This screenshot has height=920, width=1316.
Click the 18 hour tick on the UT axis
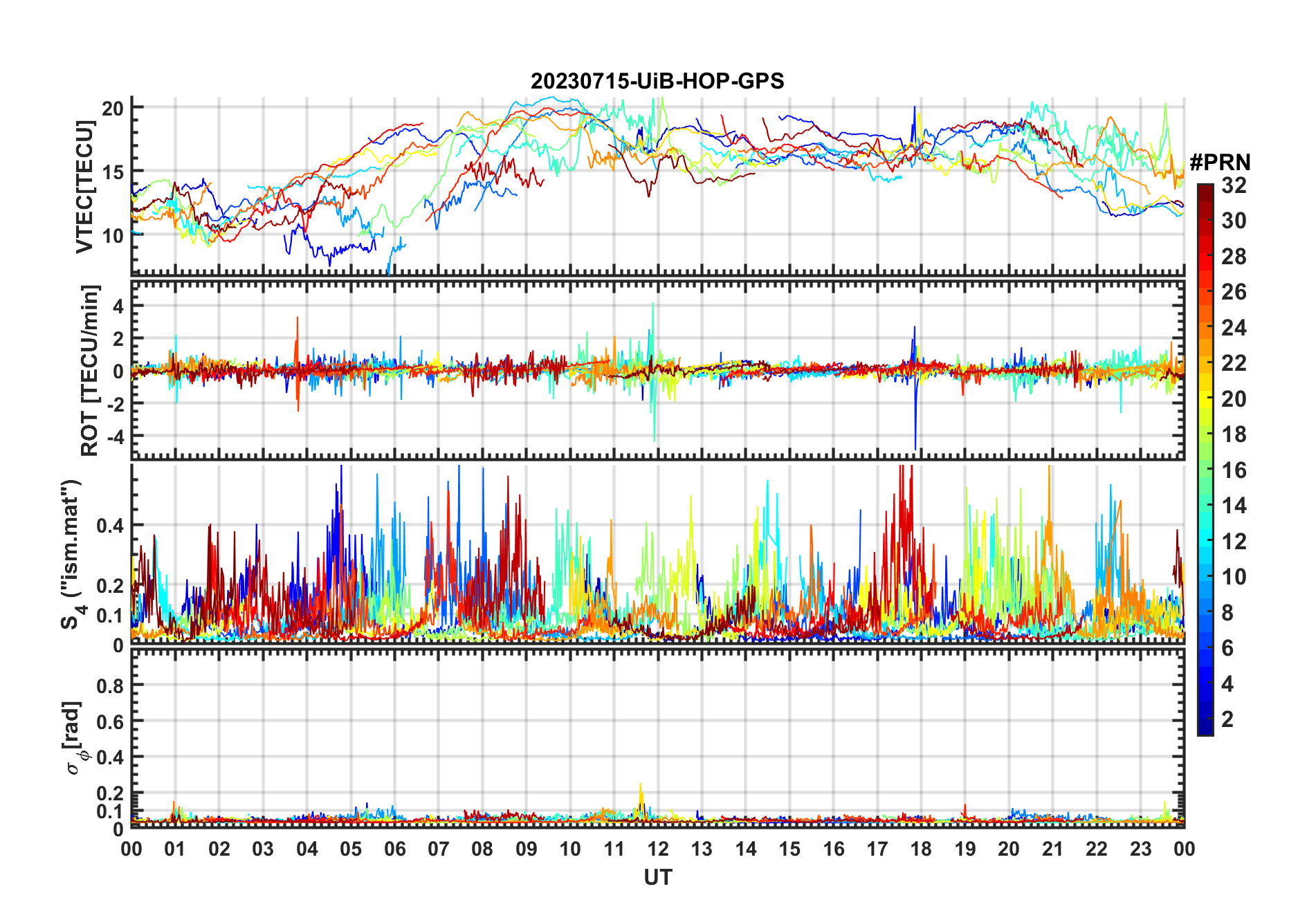pos(921,849)
